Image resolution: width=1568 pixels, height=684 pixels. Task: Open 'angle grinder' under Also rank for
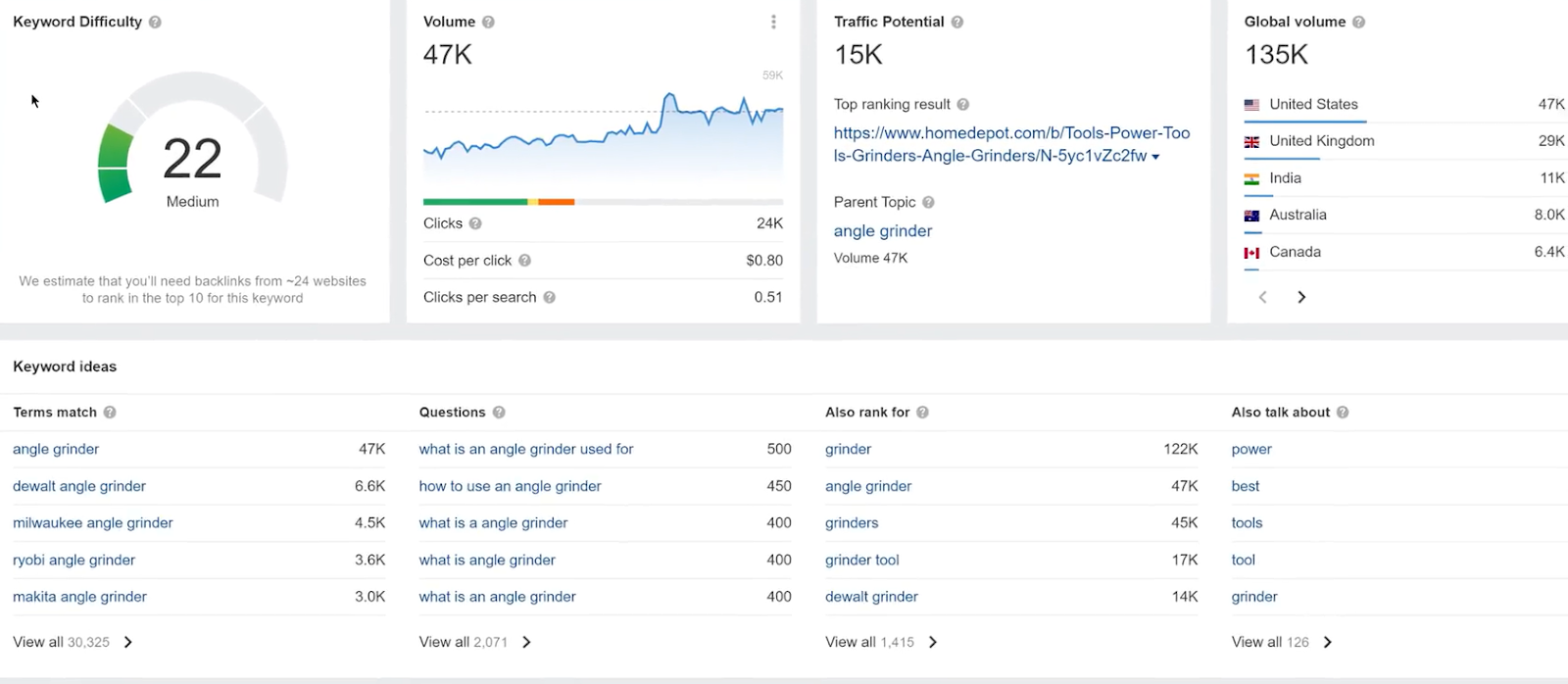868,486
